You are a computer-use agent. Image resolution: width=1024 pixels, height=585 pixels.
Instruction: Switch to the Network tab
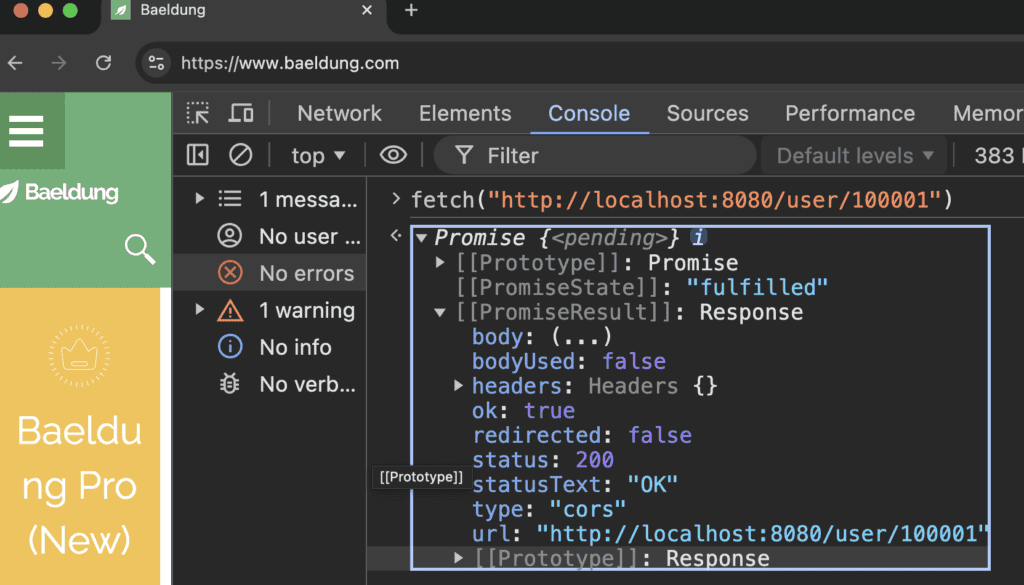[339, 113]
